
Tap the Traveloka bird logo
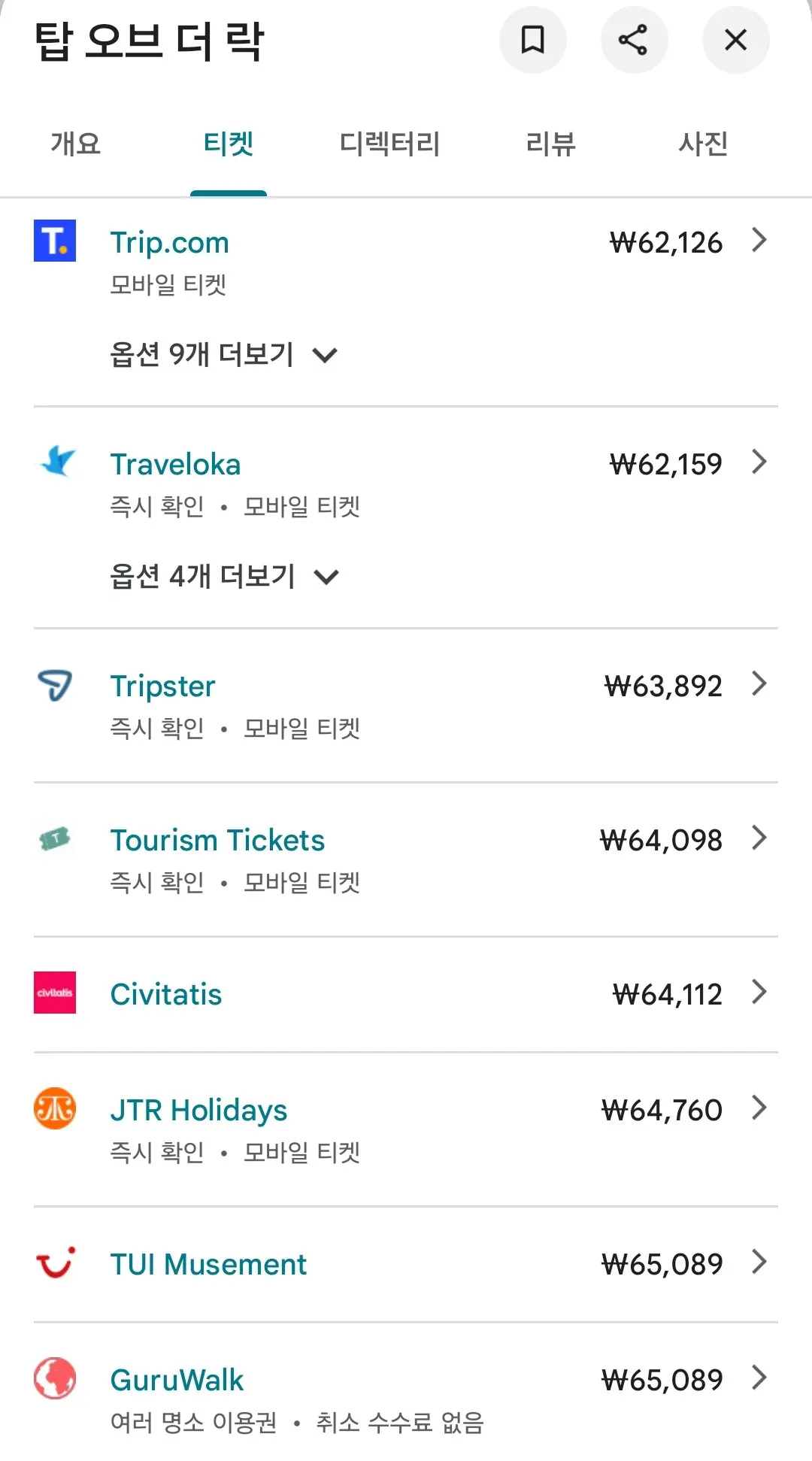click(56, 462)
